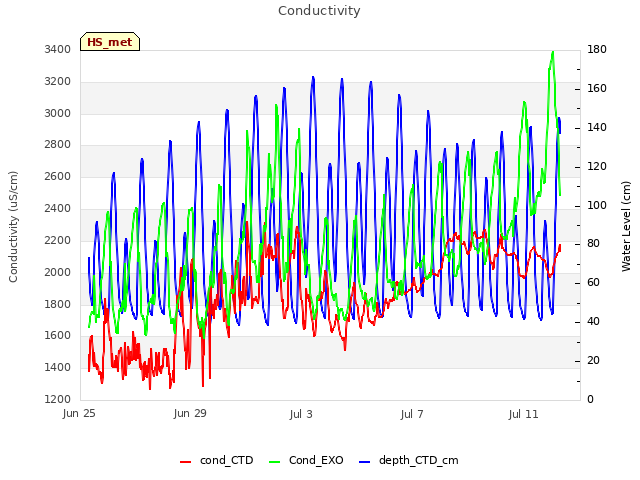Click the 20 right axis tick label

[x=593, y=360]
